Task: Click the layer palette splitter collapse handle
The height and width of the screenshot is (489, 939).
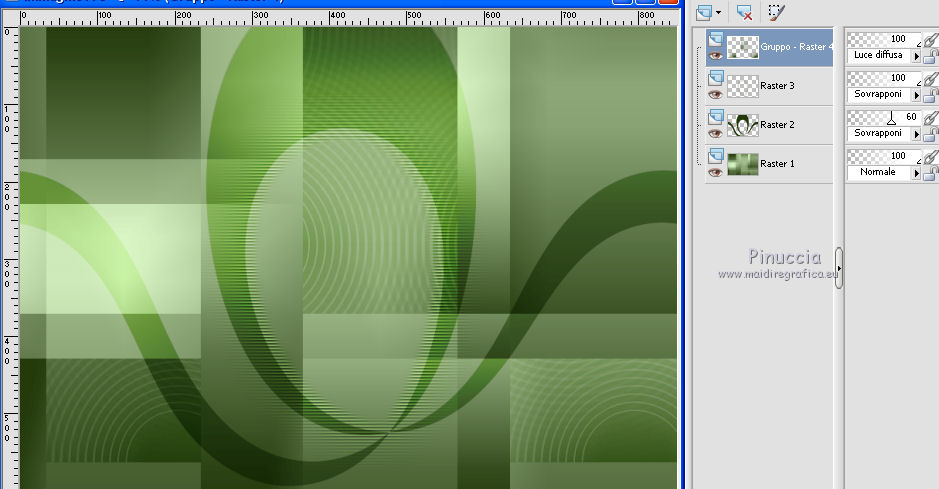Action: click(839, 268)
